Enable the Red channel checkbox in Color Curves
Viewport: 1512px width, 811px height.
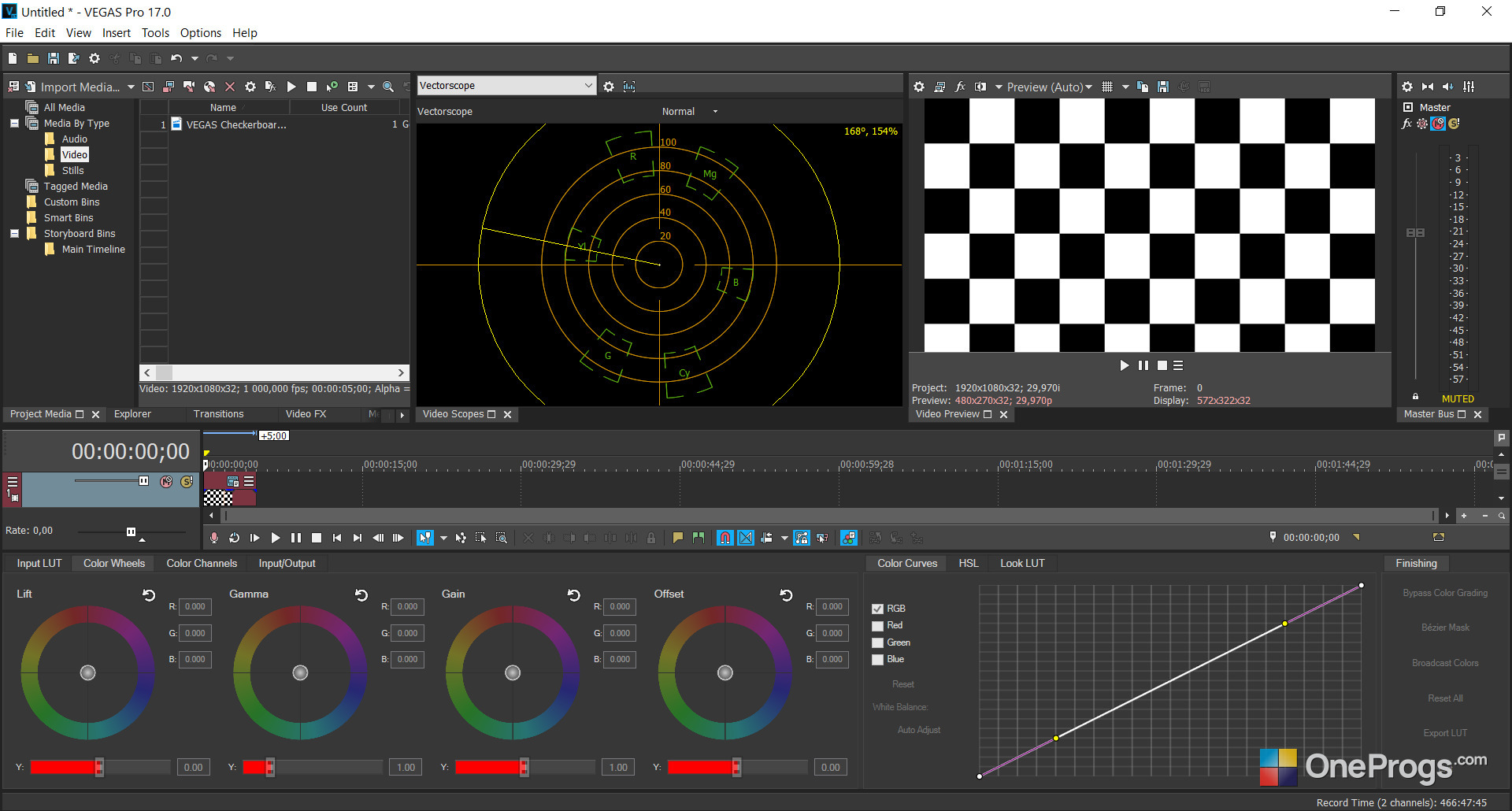(877, 626)
